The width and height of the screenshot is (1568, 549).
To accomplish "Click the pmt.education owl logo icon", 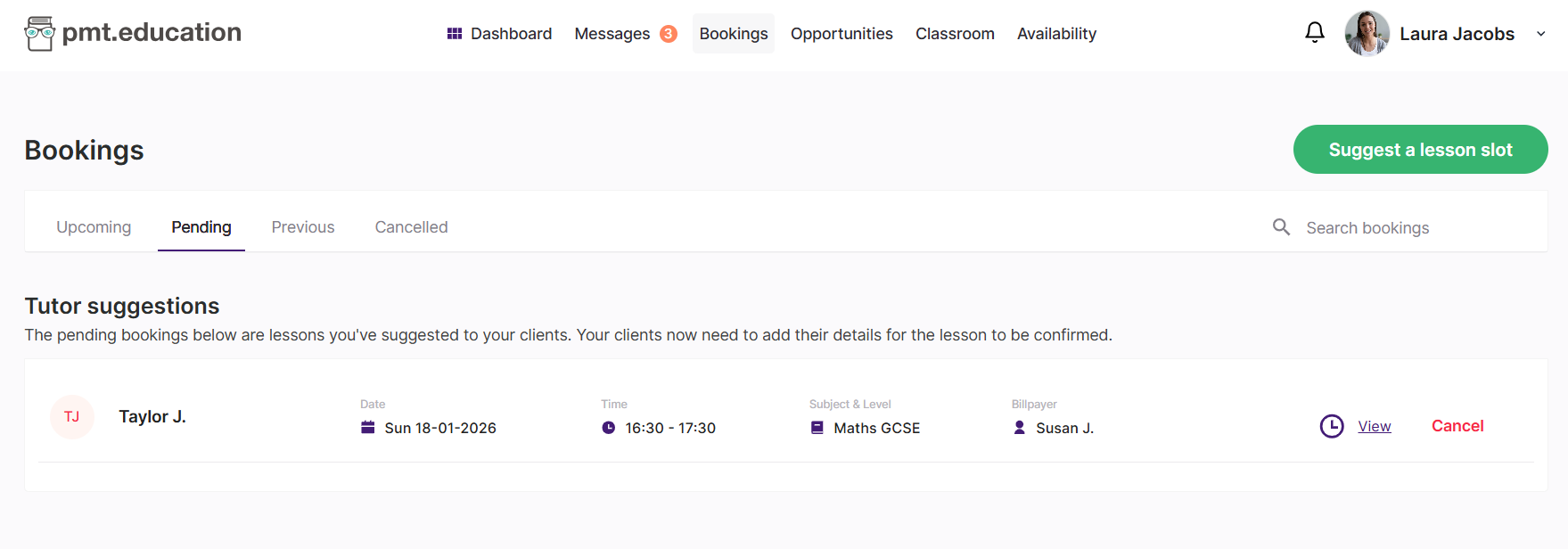I will [40, 34].
